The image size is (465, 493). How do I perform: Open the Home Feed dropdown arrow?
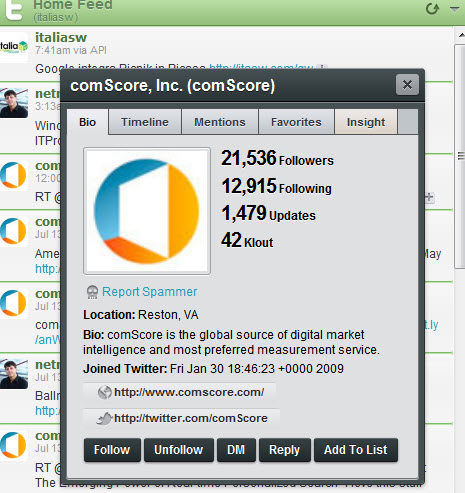[x=454, y=9]
